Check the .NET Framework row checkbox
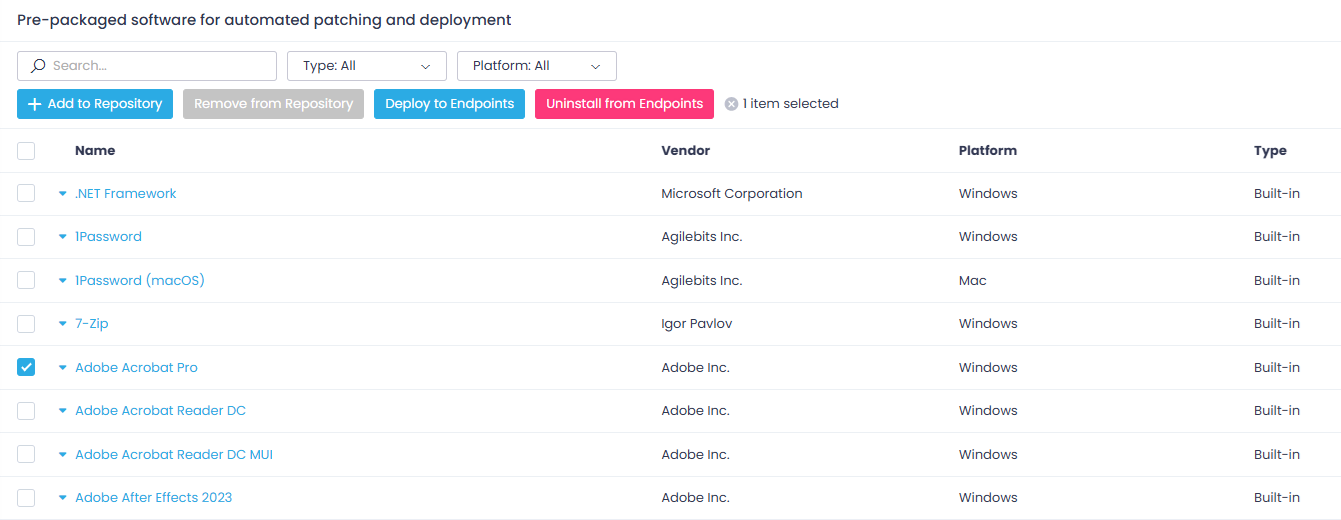 pyautogui.click(x=26, y=194)
